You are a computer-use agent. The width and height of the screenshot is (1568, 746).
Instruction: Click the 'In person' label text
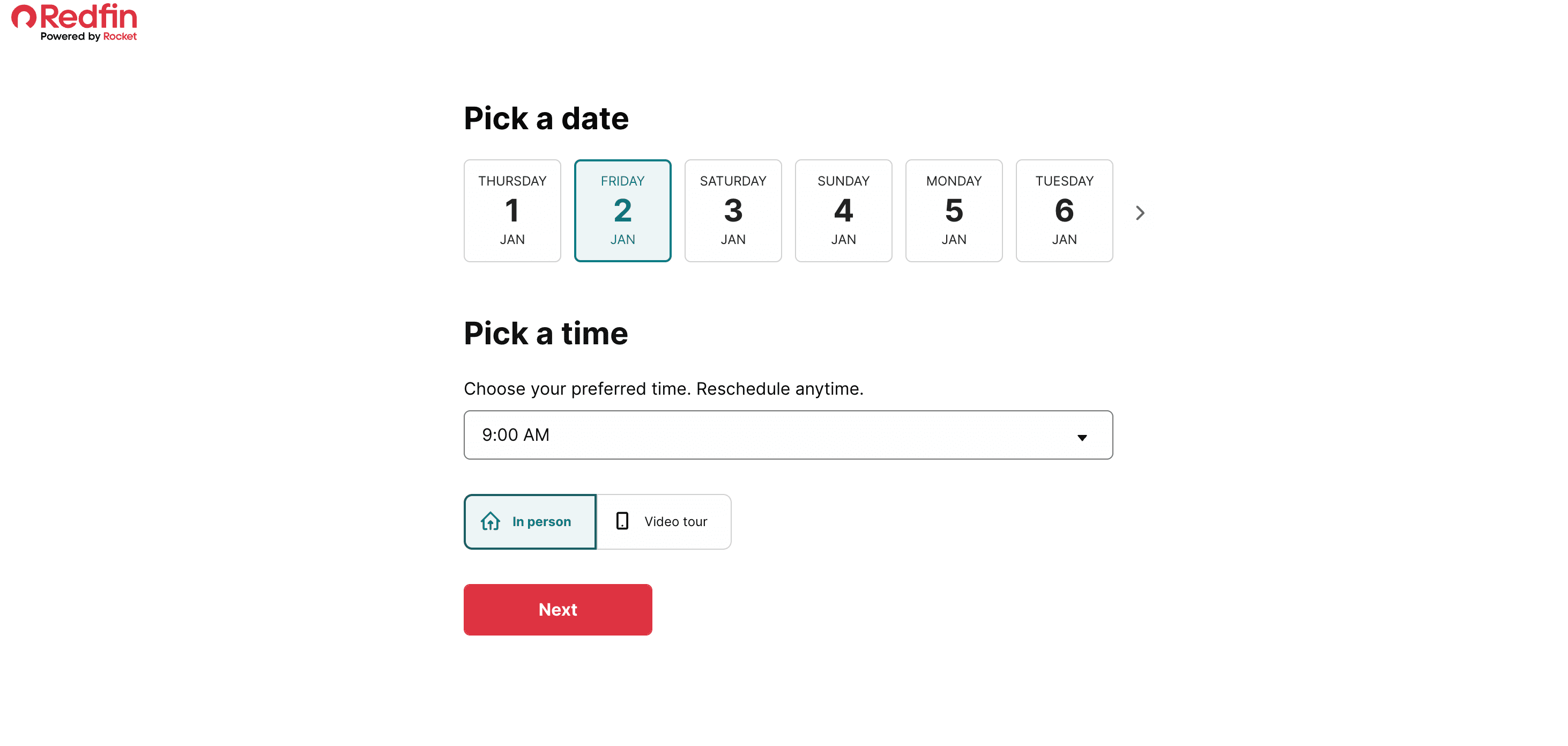point(541,521)
